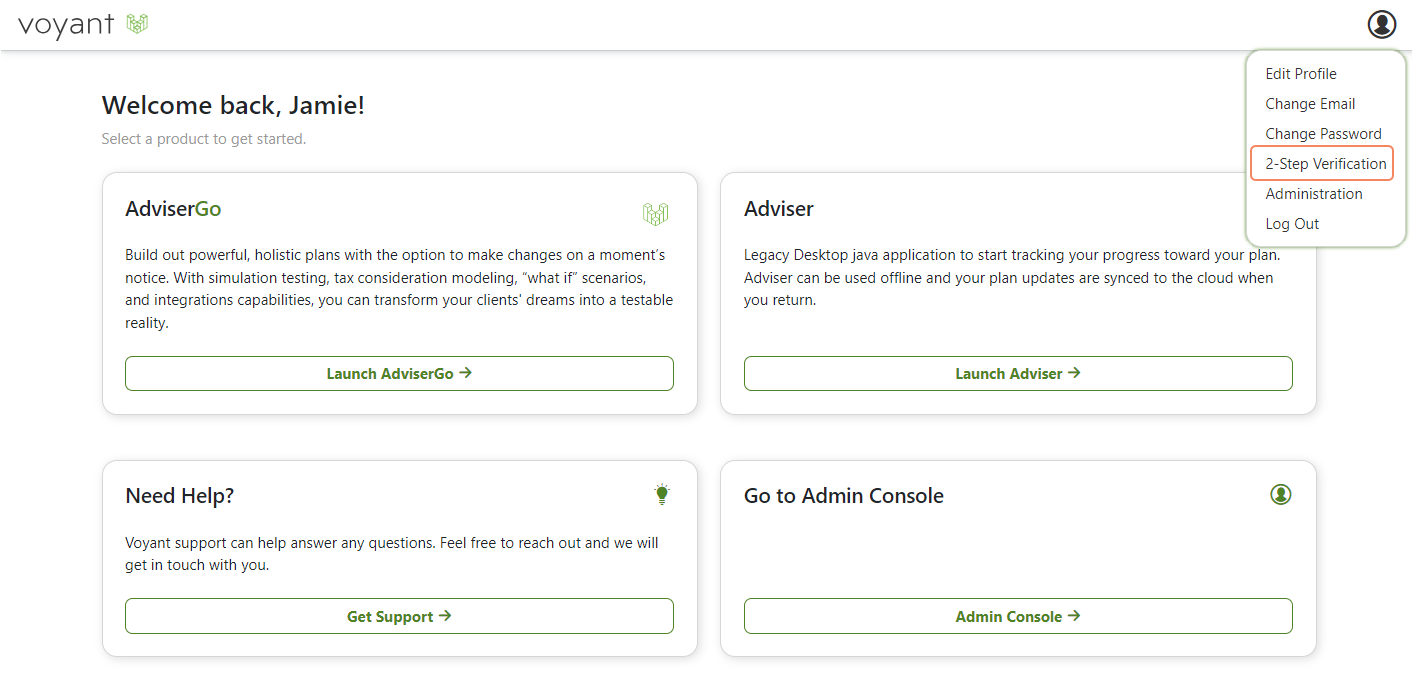The width and height of the screenshot is (1412, 687).
Task: Click the Get Support button
Action: [x=399, y=616]
